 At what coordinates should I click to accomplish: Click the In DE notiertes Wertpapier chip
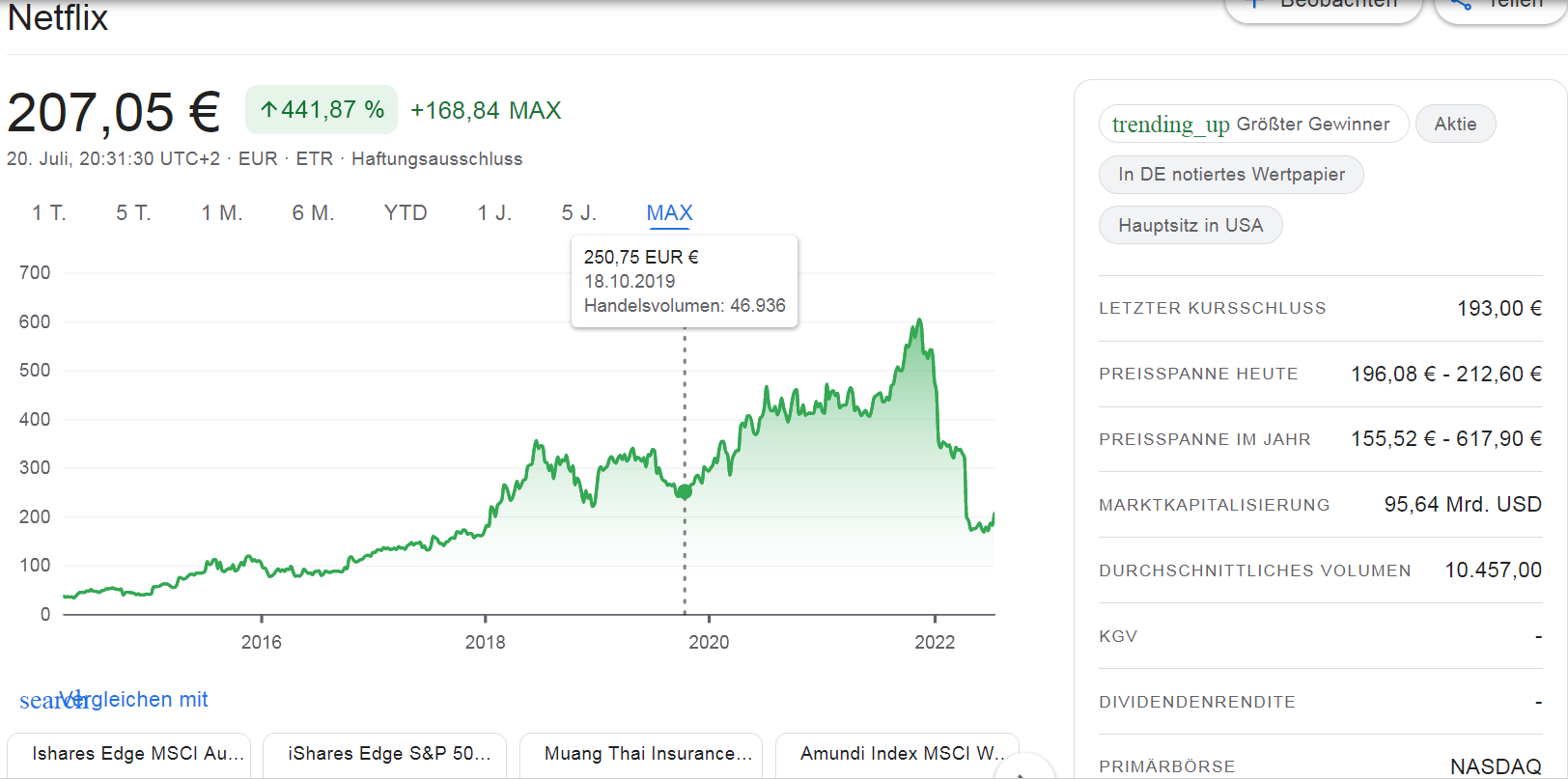pyautogui.click(x=1231, y=175)
